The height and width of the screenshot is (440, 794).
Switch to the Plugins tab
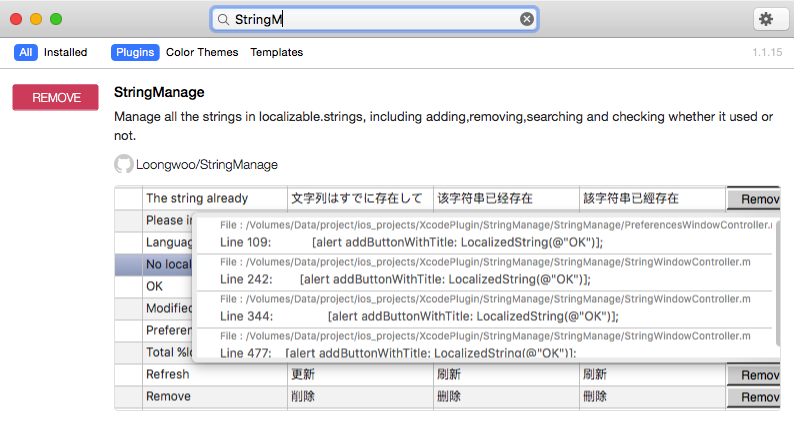click(135, 52)
